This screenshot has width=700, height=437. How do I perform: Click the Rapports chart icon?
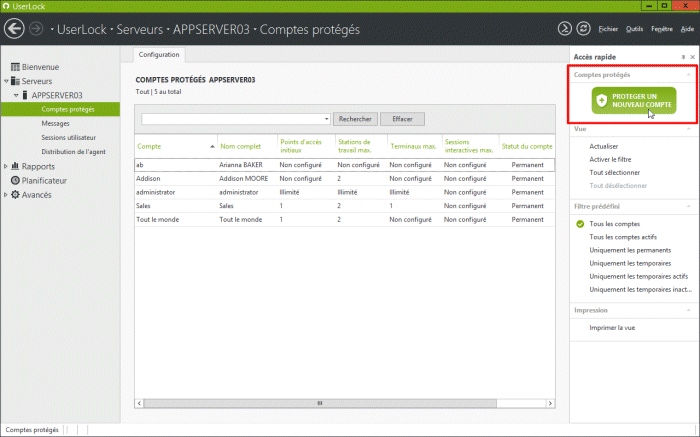[15, 166]
